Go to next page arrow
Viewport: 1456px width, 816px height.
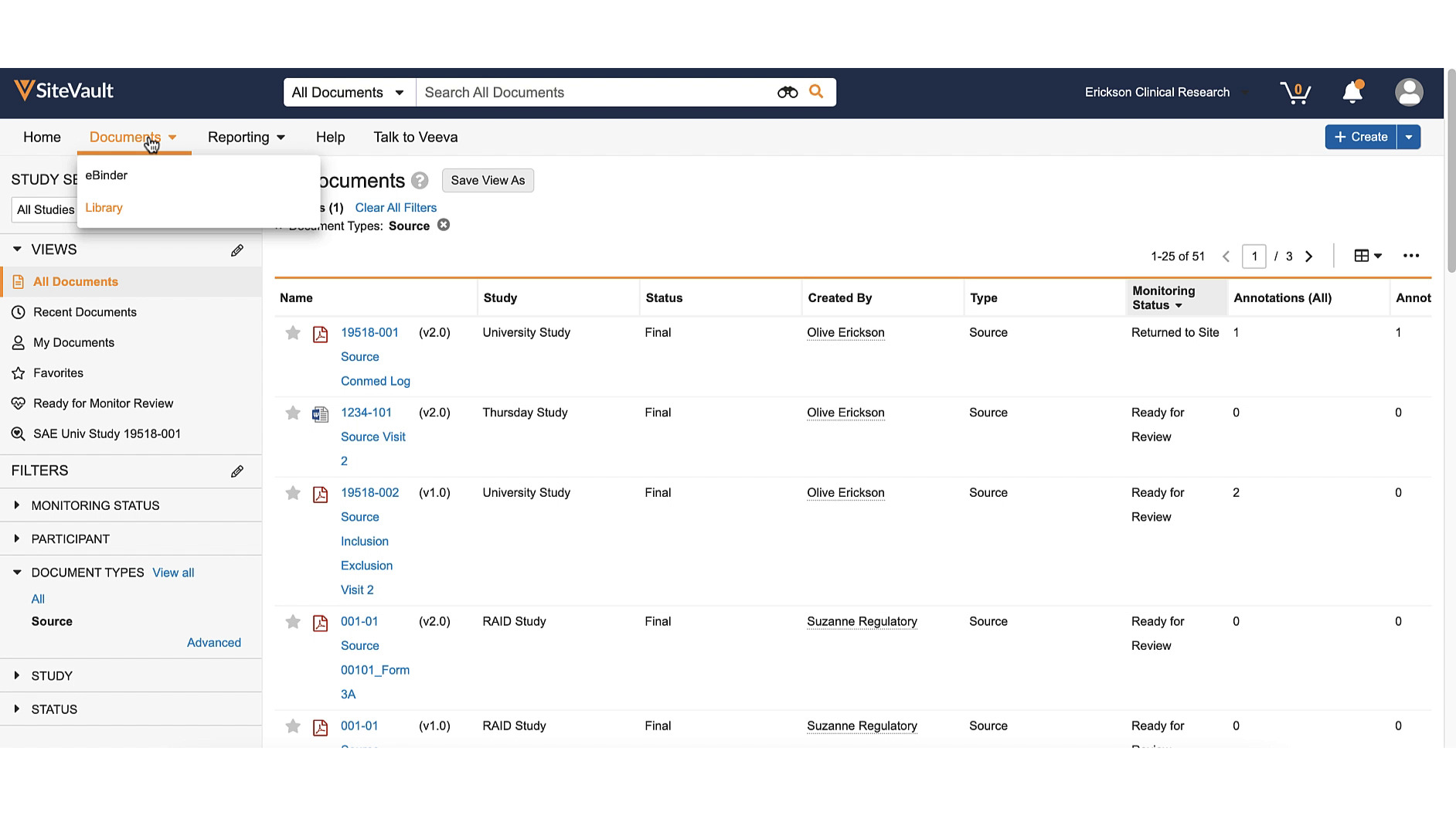[1308, 256]
